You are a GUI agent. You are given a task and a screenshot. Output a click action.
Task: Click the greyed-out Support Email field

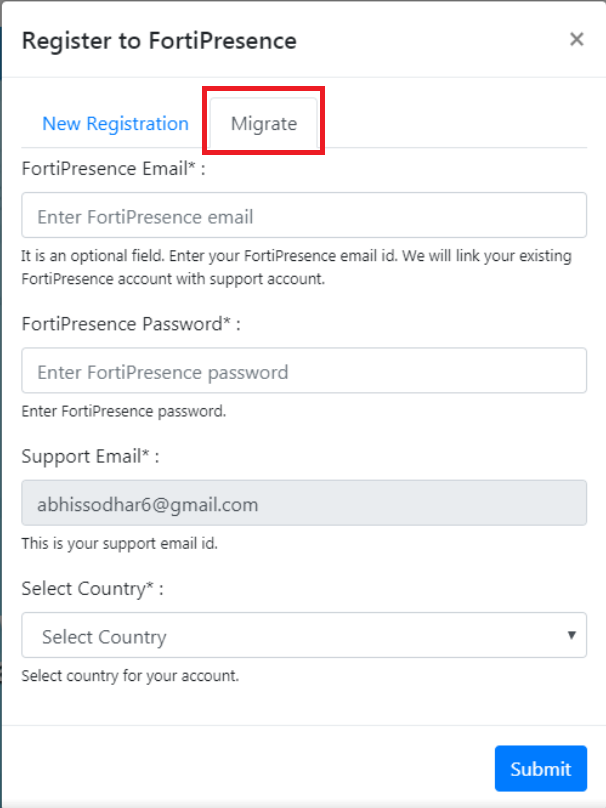[x=303, y=504]
